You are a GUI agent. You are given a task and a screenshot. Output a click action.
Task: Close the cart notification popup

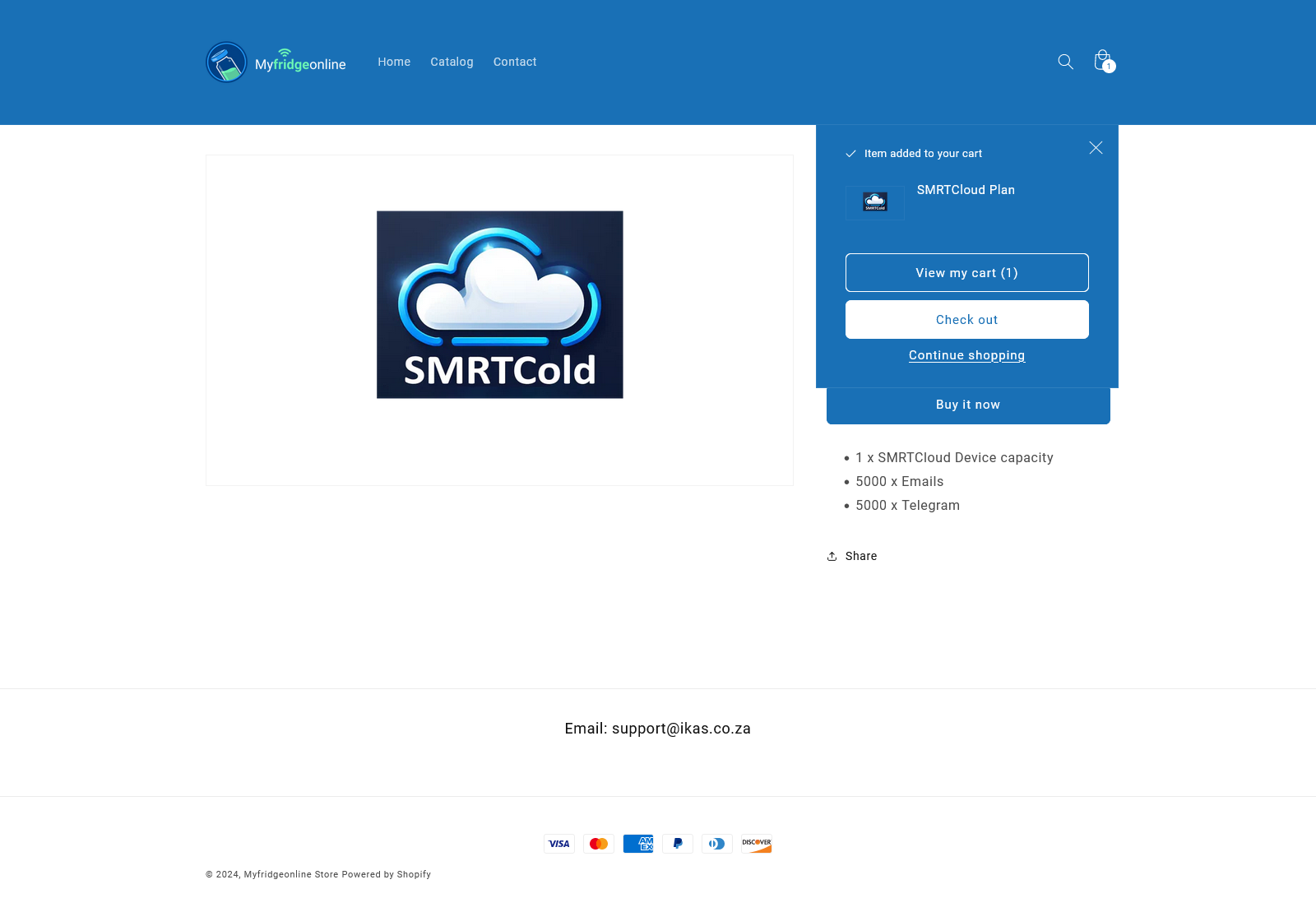[1096, 148]
